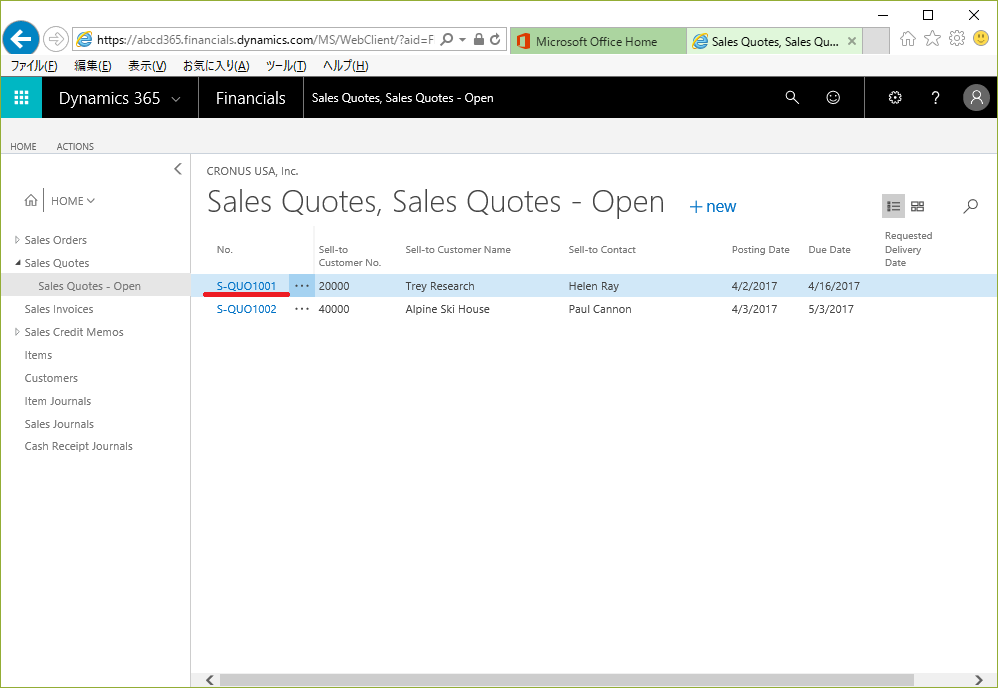The image size is (998, 688).
Task: Create a new sales quote
Action: click(713, 206)
